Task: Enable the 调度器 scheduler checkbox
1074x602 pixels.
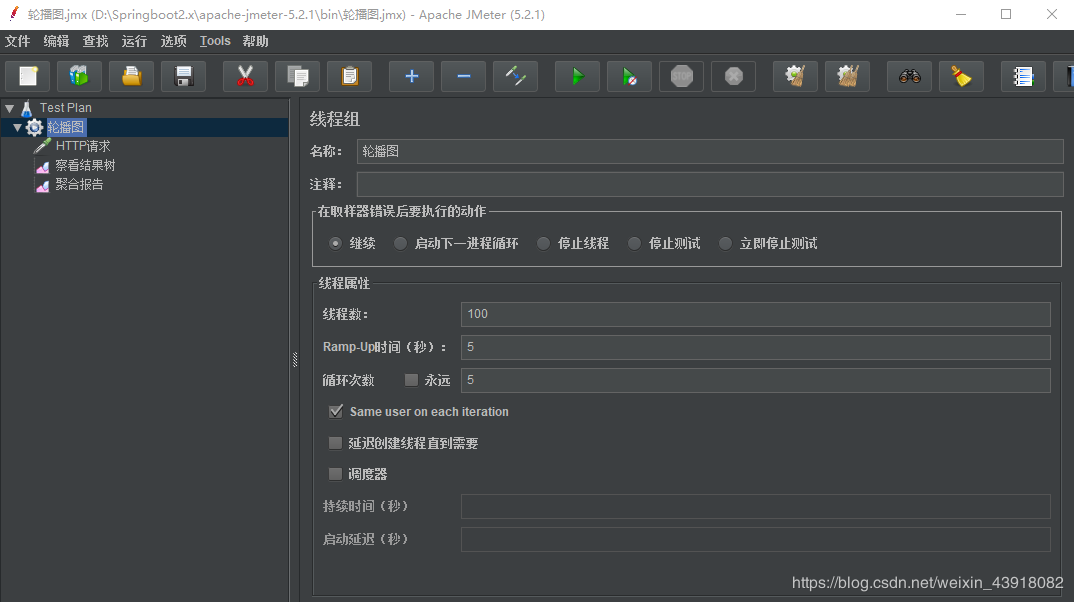Action: click(336, 474)
